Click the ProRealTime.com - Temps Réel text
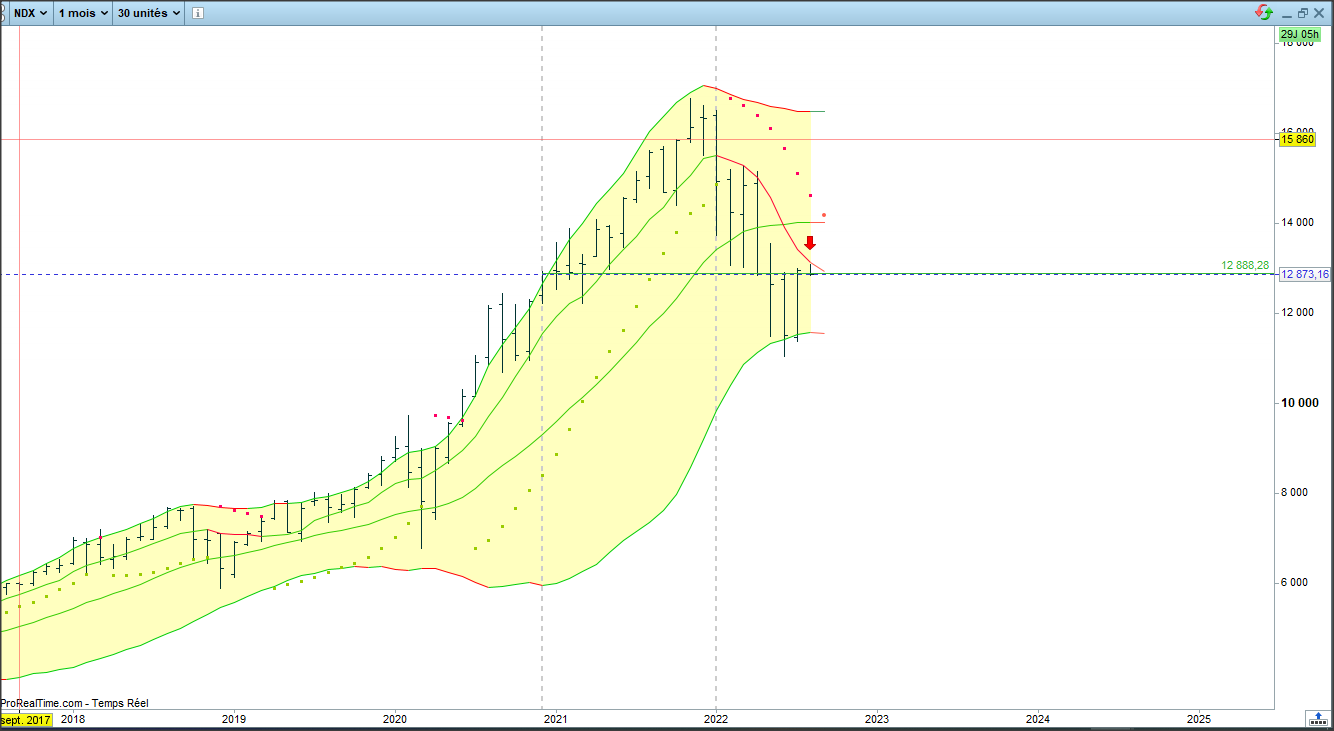Viewport: 1334px width, 731px height. [74, 704]
